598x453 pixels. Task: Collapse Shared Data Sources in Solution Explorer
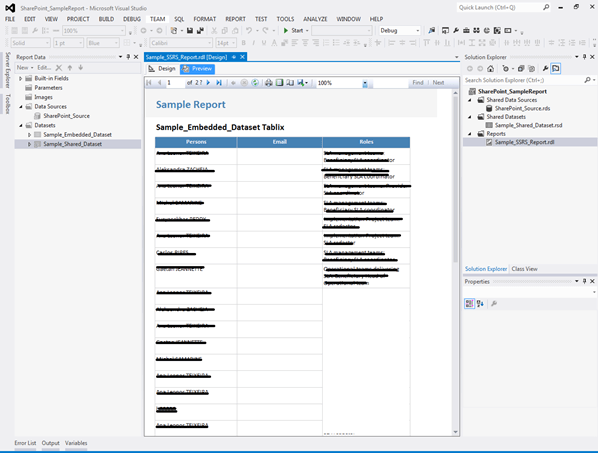pyautogui.click(x=470, y=100)
